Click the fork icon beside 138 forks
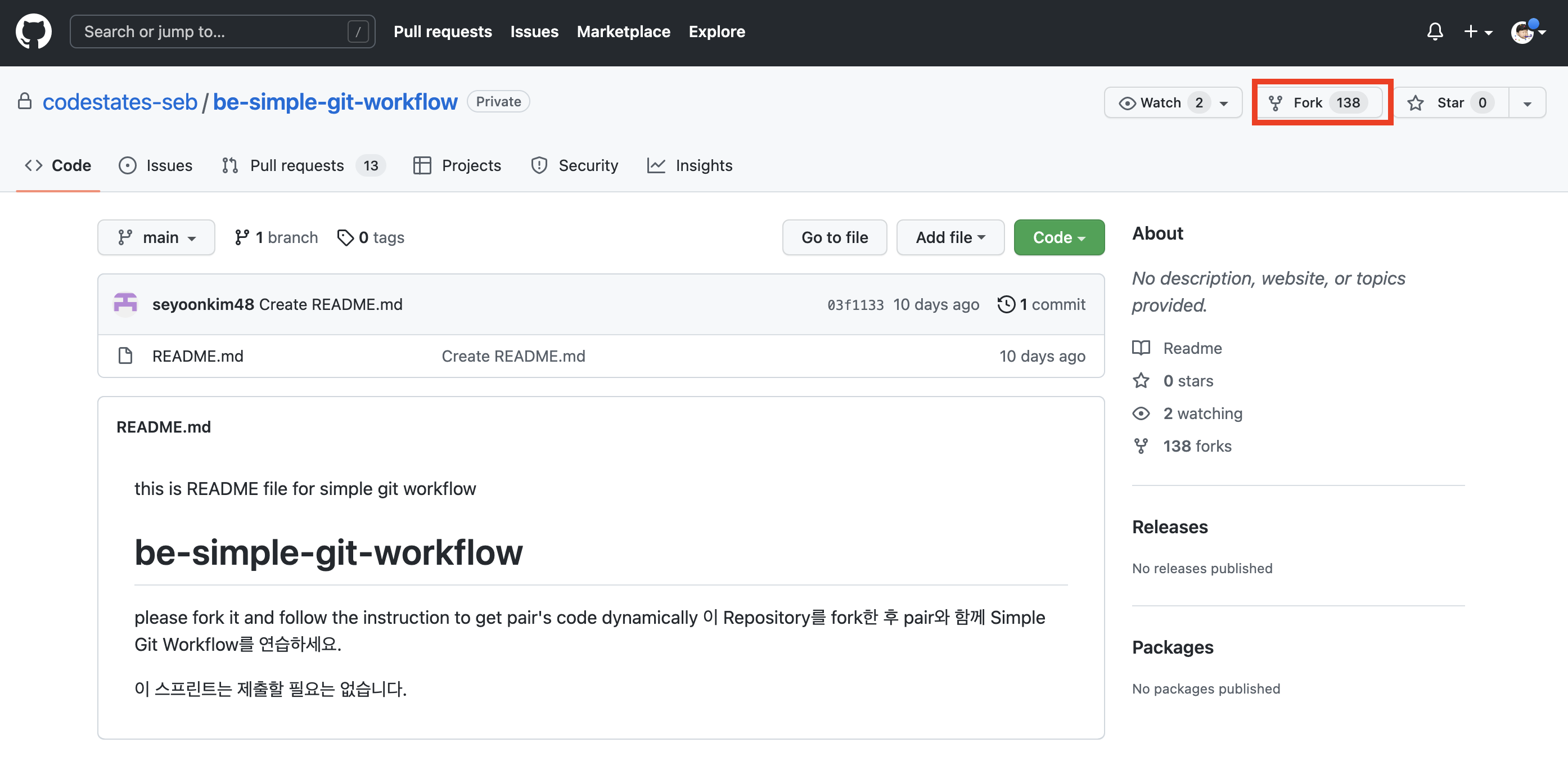 [x=1141, y=447]
